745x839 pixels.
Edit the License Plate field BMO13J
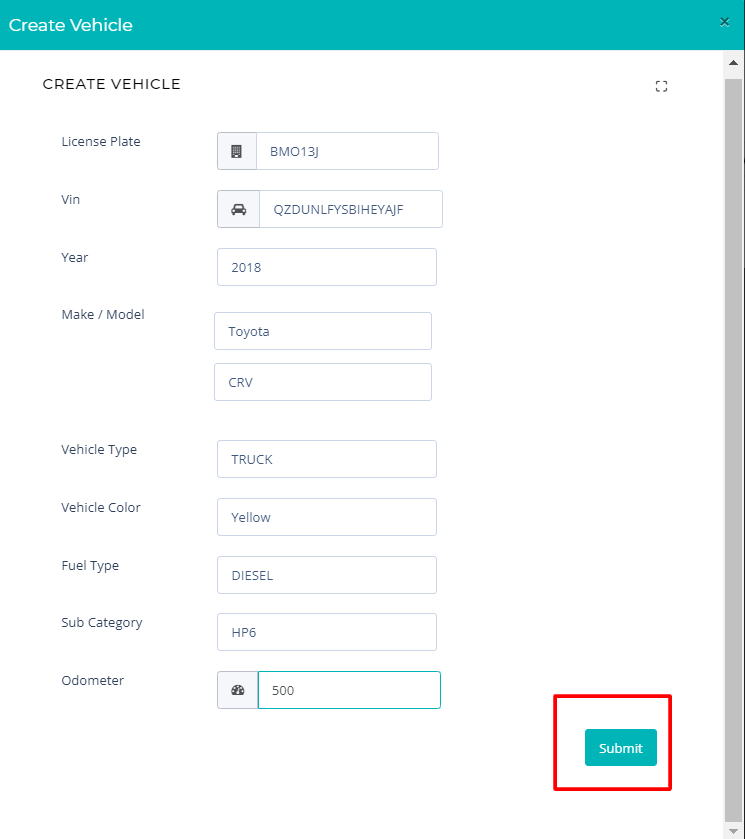point(347,151)
